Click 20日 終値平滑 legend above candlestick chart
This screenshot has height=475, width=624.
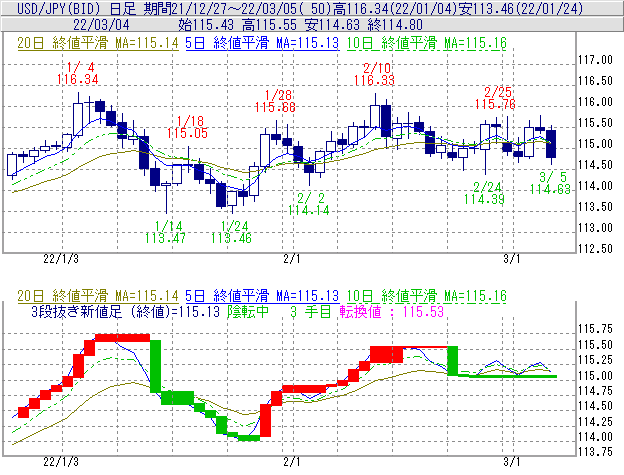tap(98, 43)
